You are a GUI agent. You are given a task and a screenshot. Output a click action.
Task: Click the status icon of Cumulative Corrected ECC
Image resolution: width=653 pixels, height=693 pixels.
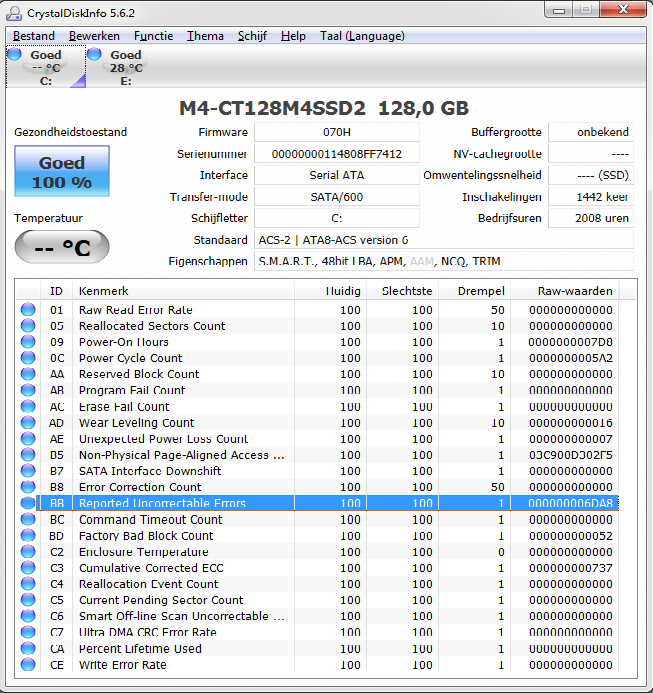(x=28, y=567)
